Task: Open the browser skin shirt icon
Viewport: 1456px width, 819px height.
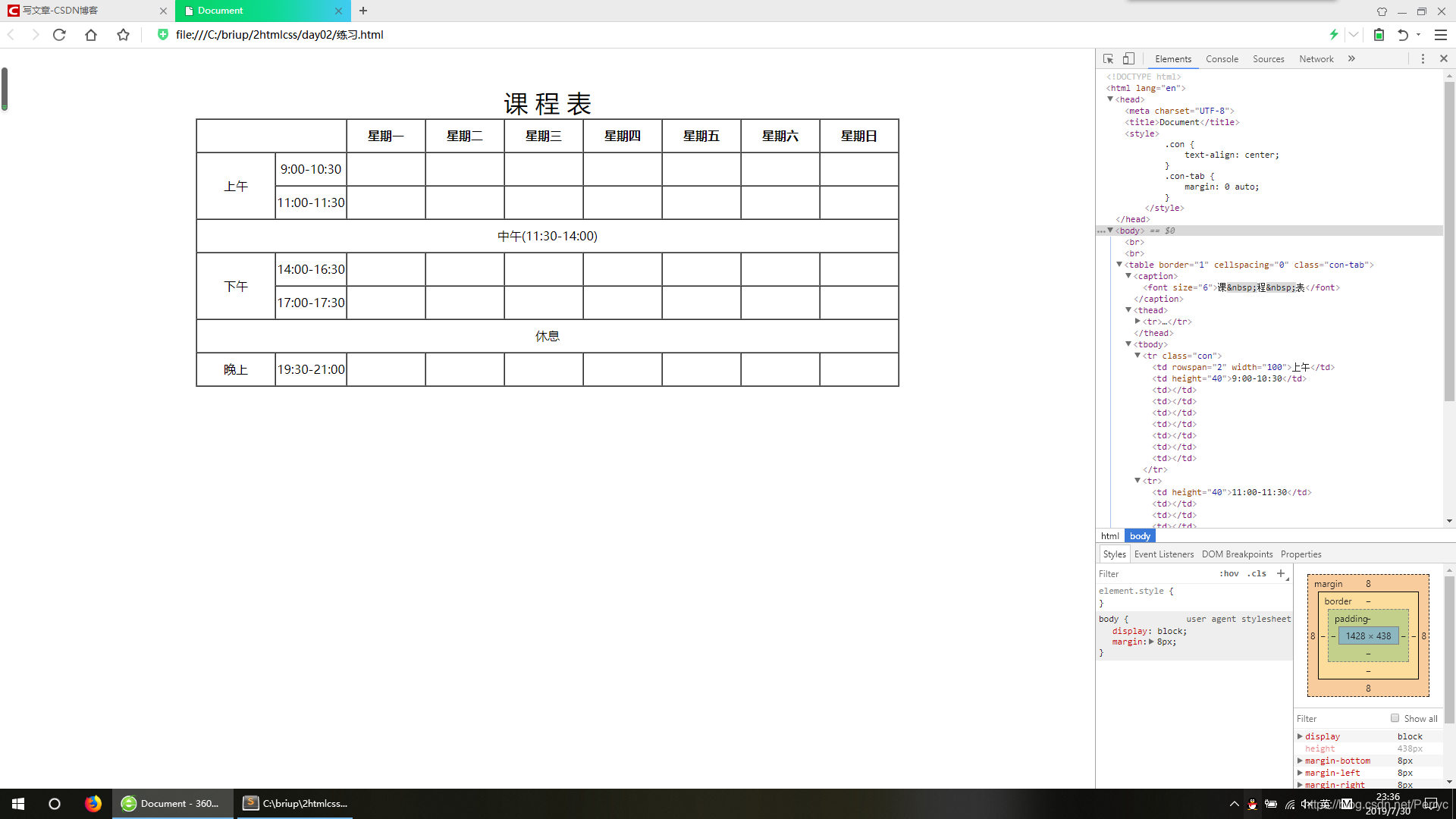Action: (1382, 11)
